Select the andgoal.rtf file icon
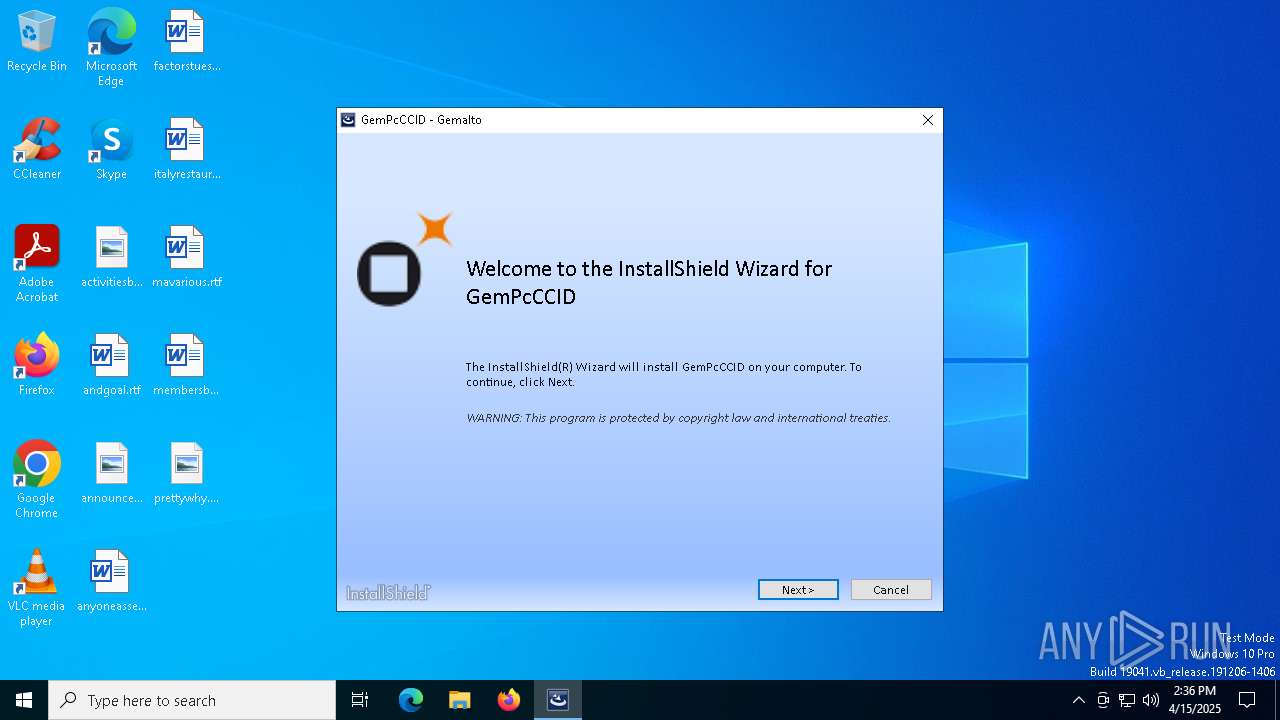The image size is (1280, 720). [111, 366]
